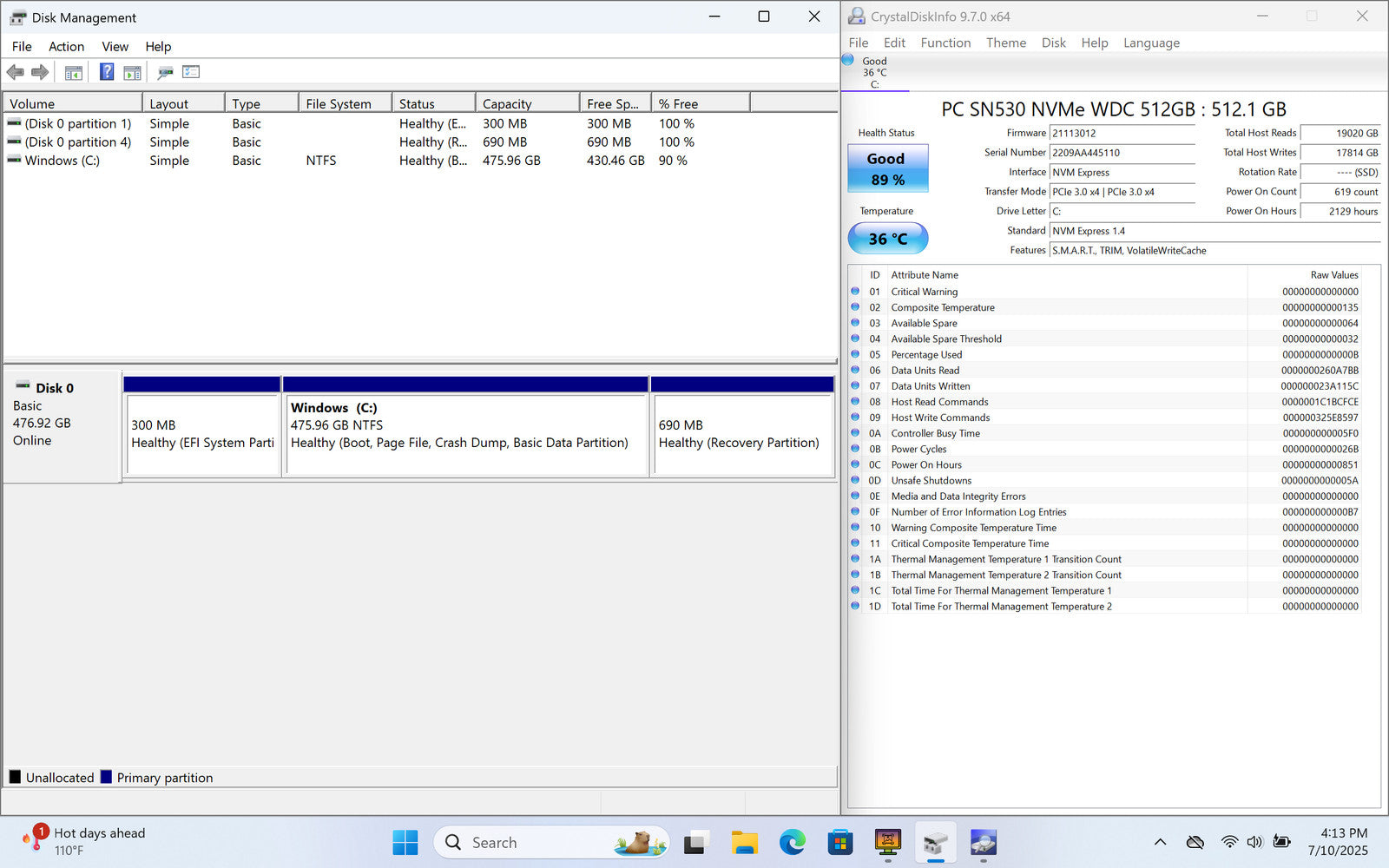This screenshot has width=1389, height=868.
Task: Click the blue Primary partition legend swatch
Action: [106, 777]
